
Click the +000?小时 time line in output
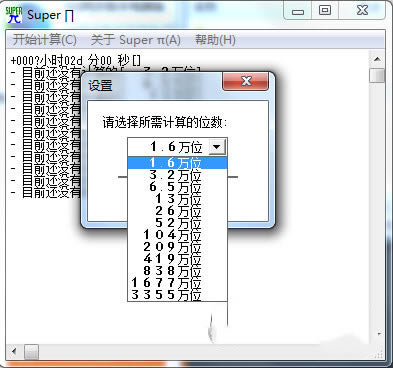pyautogui.click(x=76, y=61)
